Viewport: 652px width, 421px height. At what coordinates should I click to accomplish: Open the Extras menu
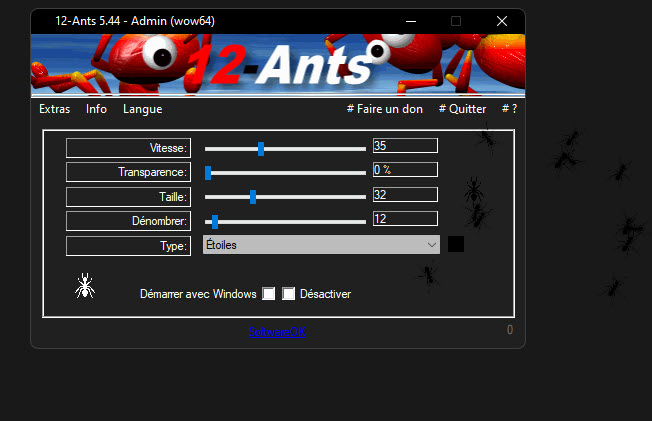(54, 109)
